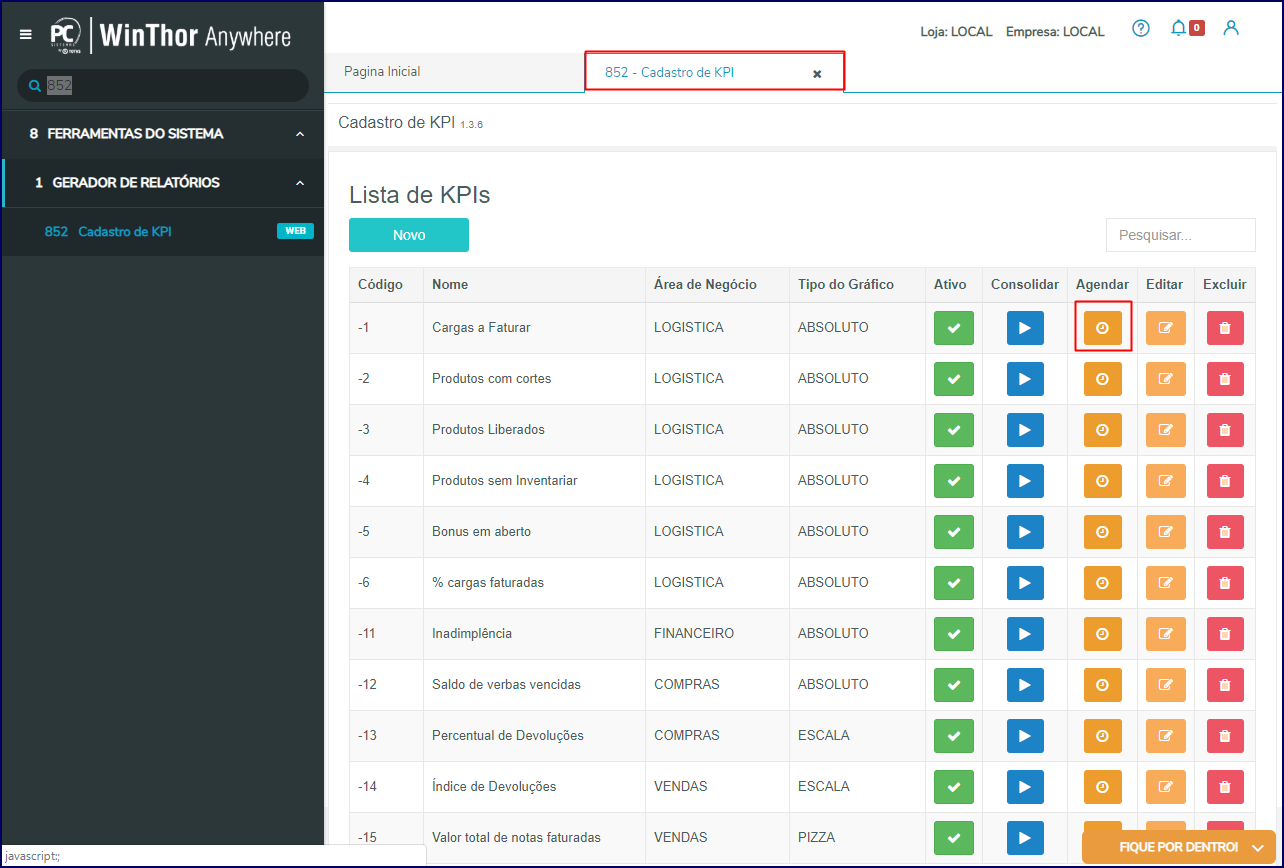Consolidate the Saldo de verbas vencidas KPI
The height and width of the screenshot is (868, 1284).
pos(1025,685)
